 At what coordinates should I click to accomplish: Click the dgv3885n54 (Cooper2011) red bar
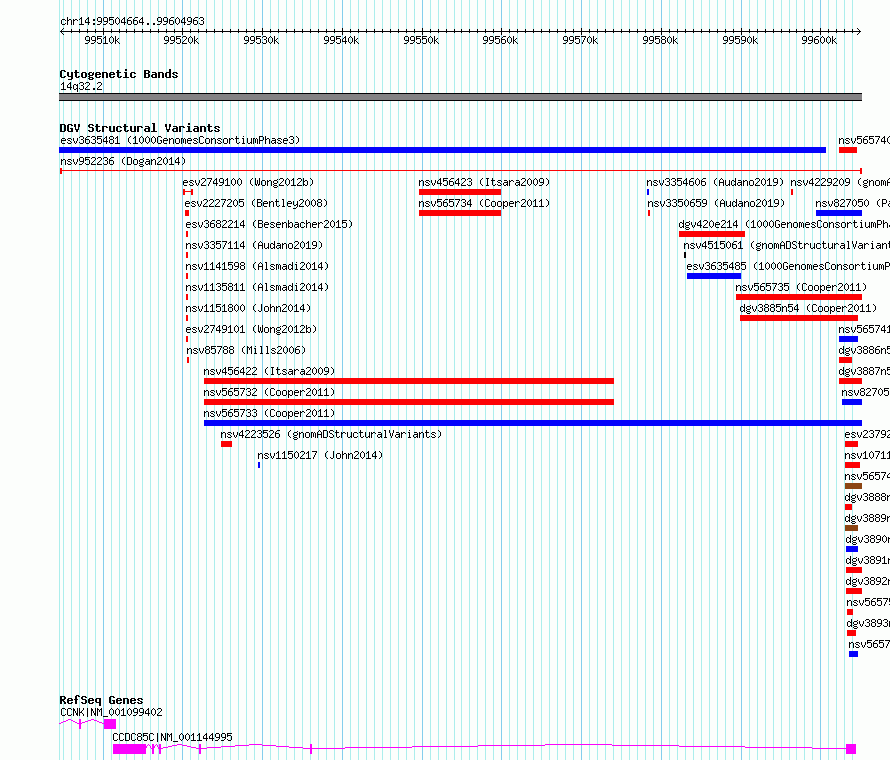799,318
